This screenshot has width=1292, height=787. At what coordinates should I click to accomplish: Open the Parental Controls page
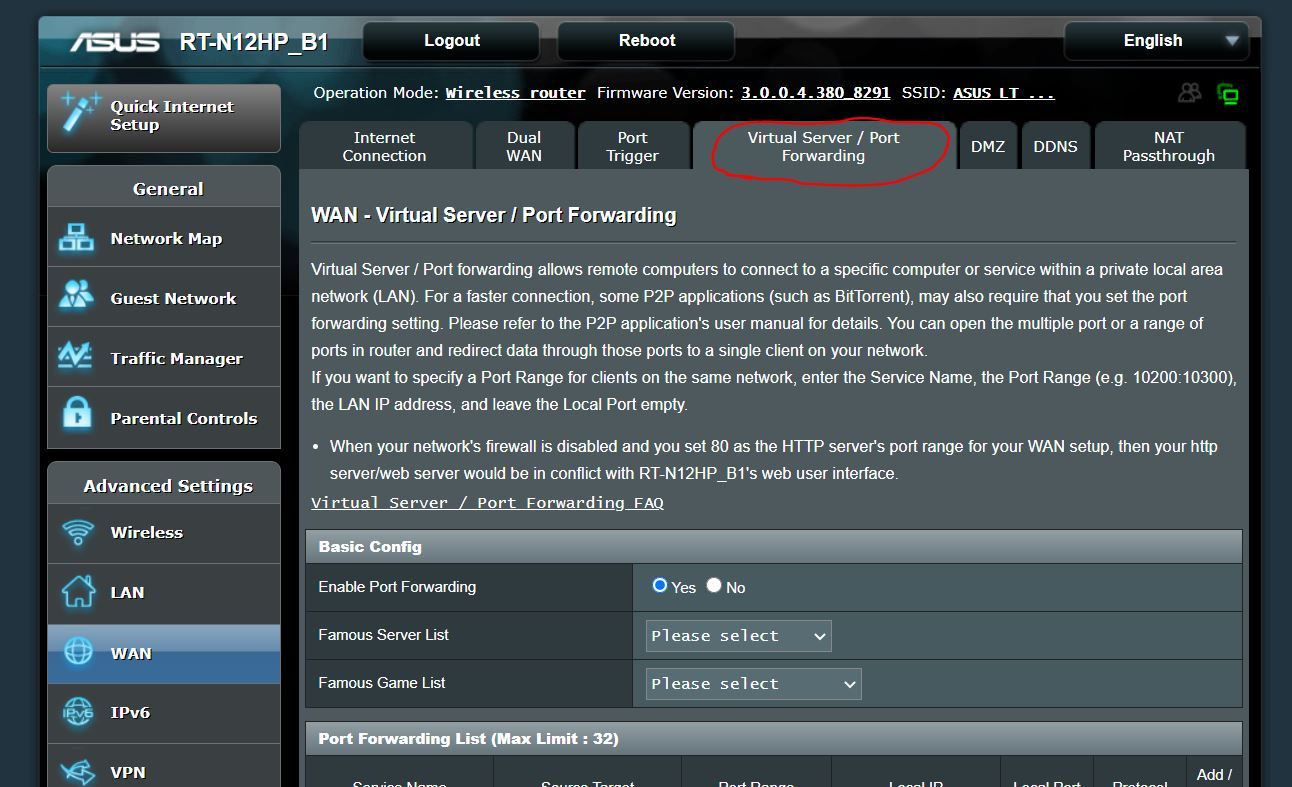164,418
